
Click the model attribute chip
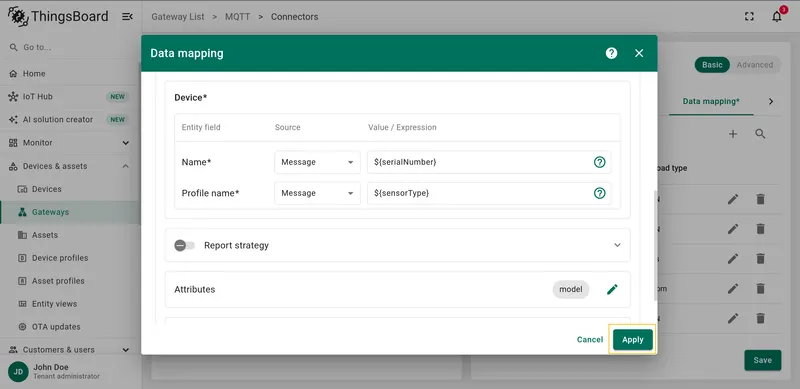click(x=570, y=289)
